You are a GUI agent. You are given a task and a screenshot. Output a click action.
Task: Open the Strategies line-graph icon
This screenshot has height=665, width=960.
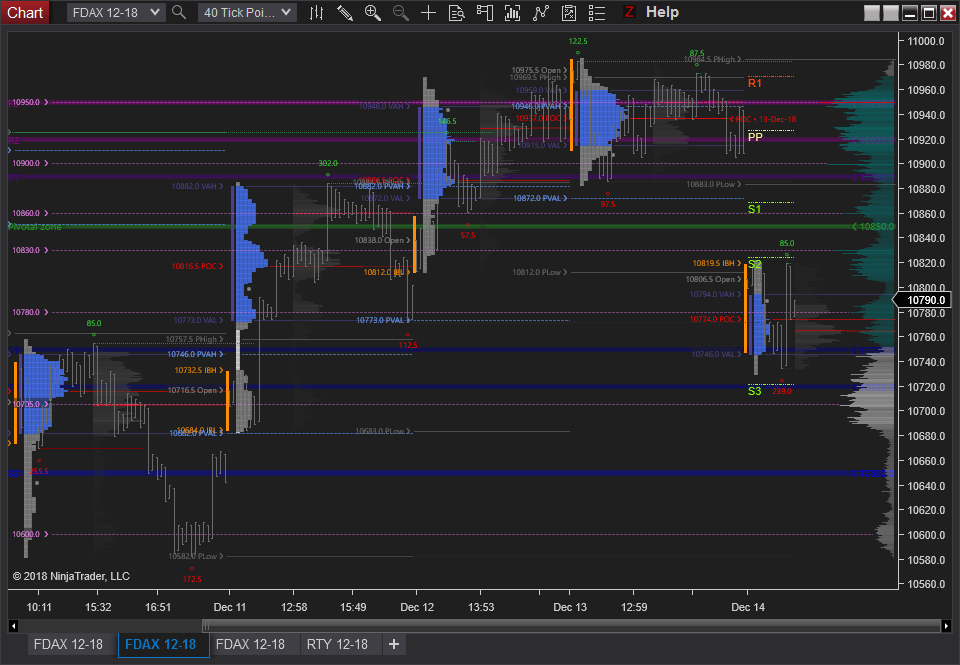541,12
